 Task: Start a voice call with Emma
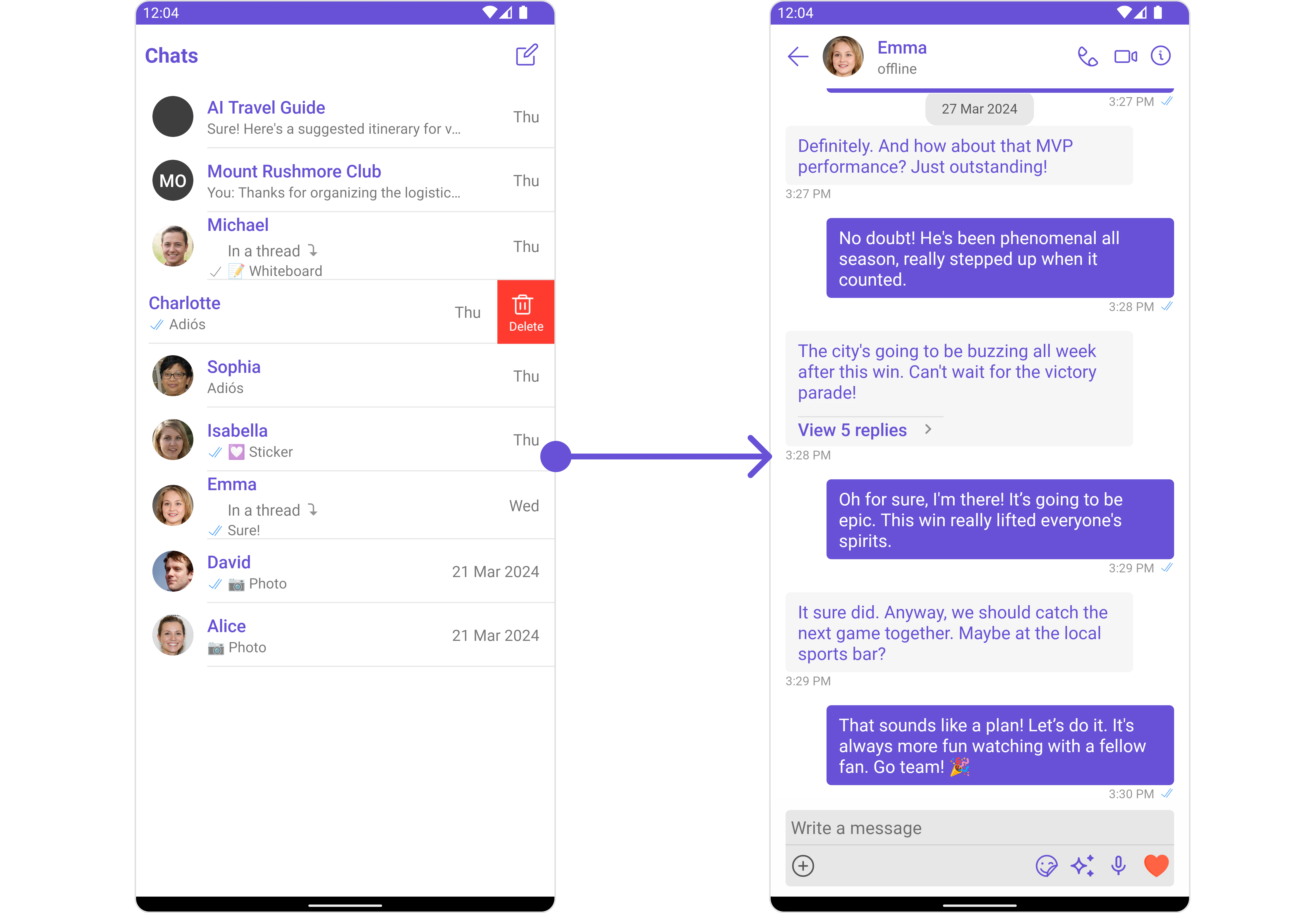point(1087,57)
